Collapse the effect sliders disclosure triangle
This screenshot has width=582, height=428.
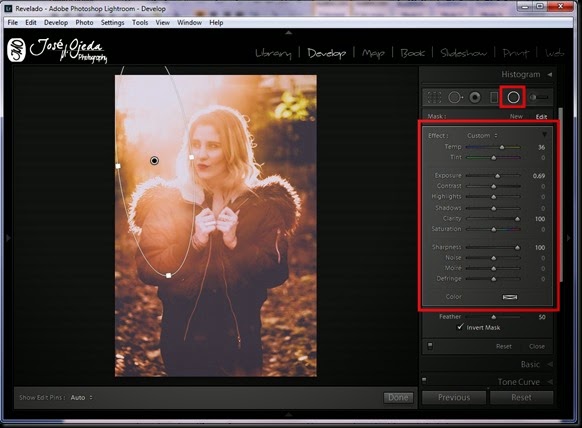pos(544,134)
